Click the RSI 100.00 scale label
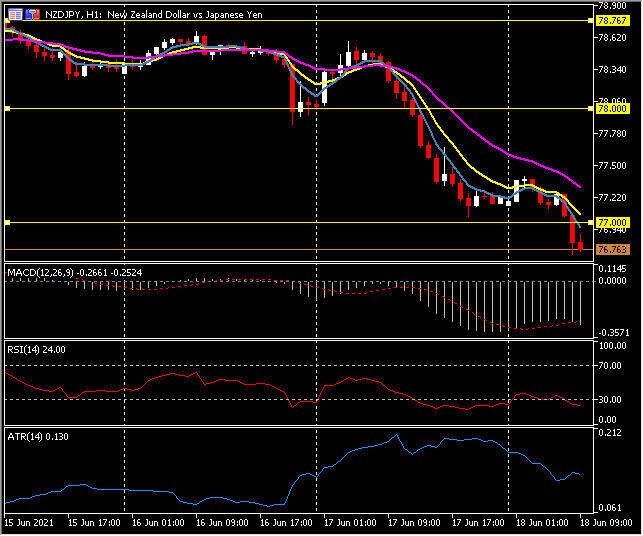 pos(612,346)
